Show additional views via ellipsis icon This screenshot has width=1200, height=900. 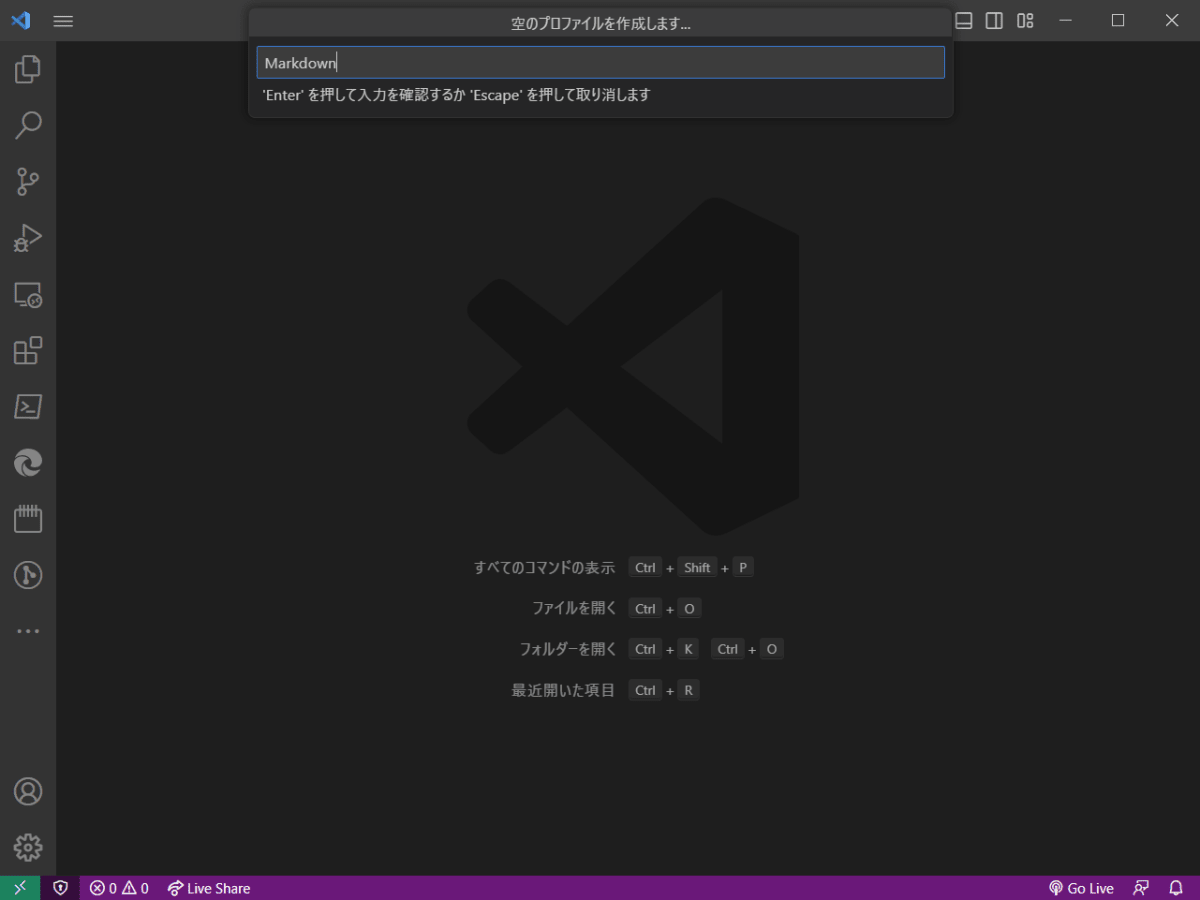[28, 631]
